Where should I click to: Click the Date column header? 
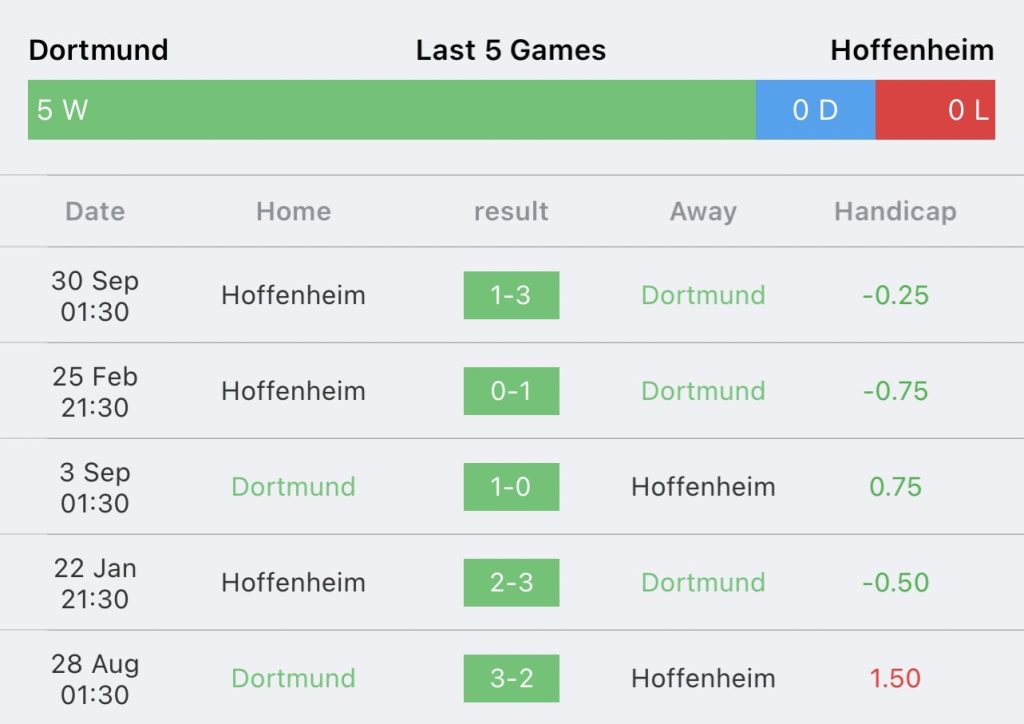[x=95, y=212]
